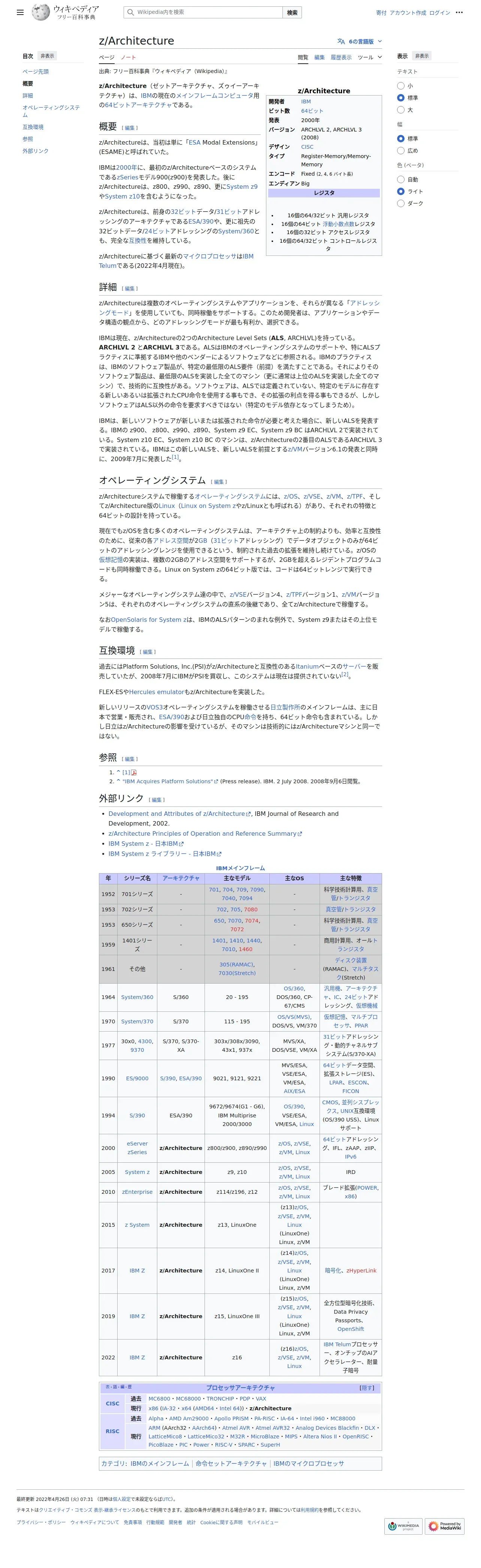Open PDF icon in reference 1
This screenshot has width=481, height=1568.
point(134,772)
